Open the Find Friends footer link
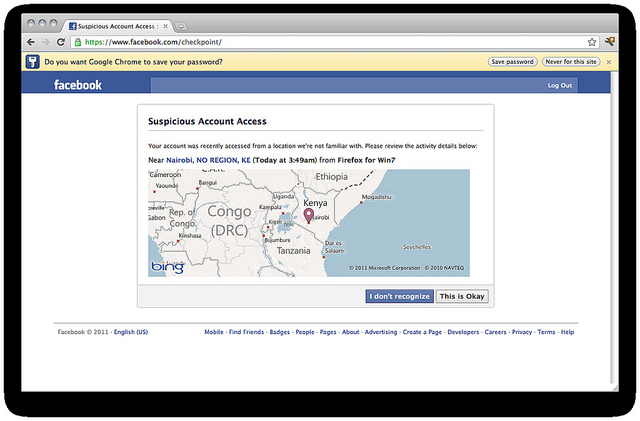 [x=247, y=332]
